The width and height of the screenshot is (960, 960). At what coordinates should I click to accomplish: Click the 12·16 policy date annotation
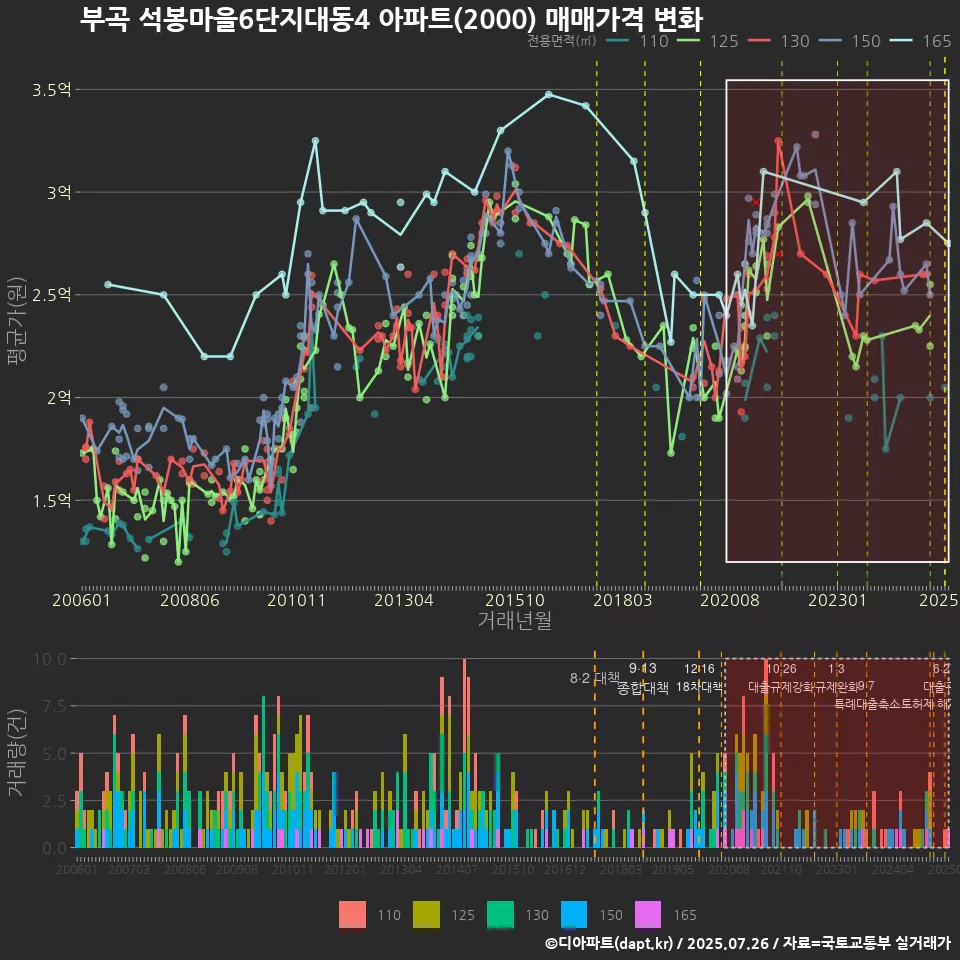click(699, 669)
